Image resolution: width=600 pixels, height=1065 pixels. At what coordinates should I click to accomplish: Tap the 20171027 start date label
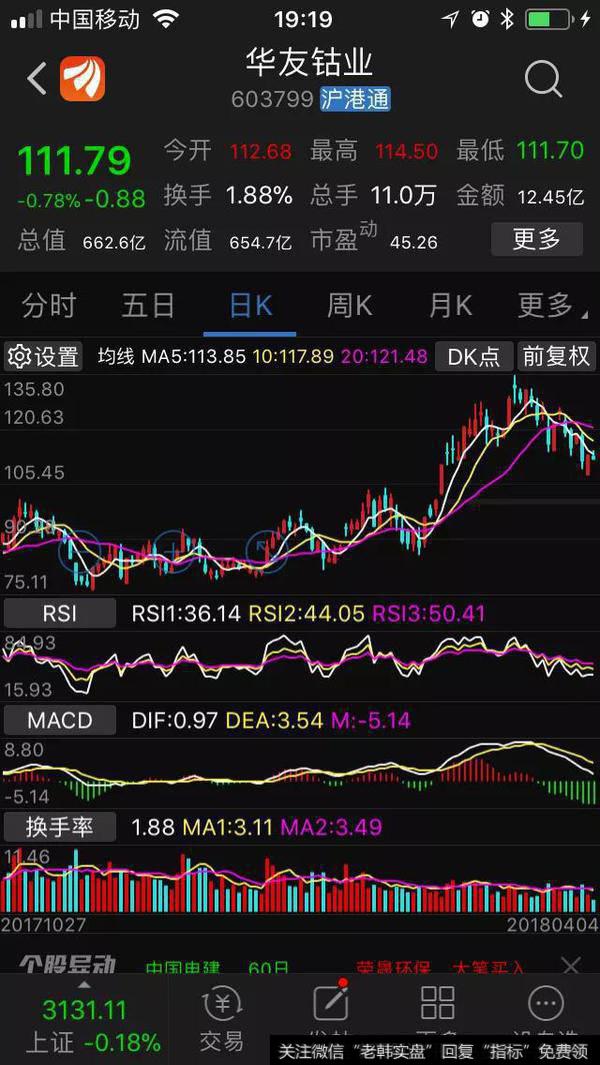43,924
